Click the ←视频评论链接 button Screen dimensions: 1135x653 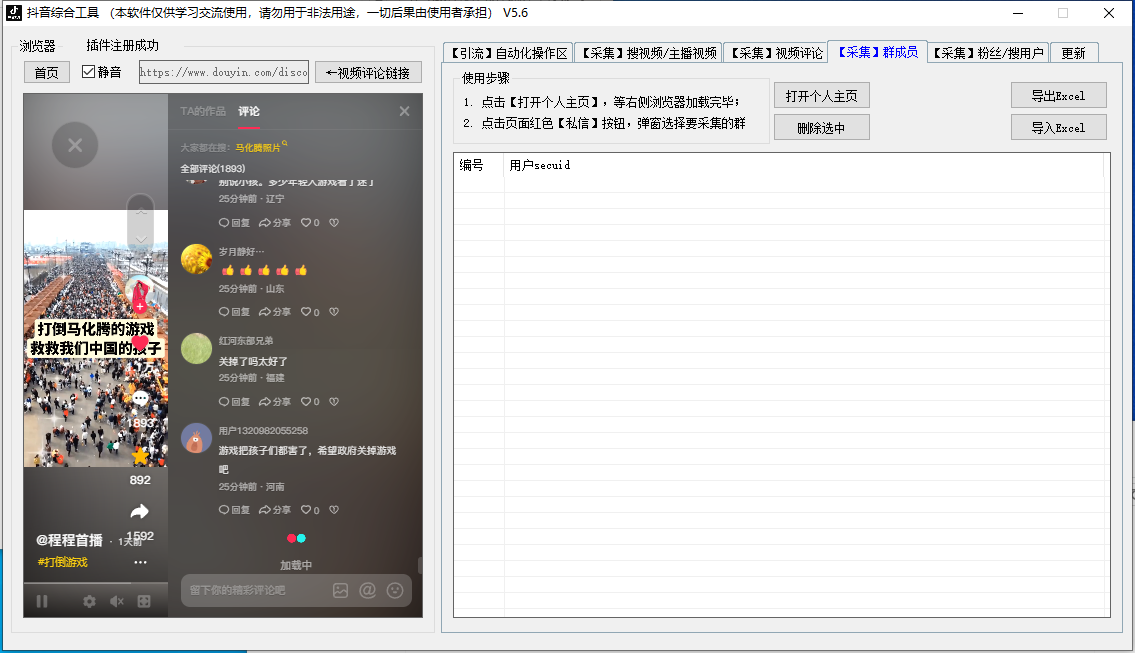(368, 72)
